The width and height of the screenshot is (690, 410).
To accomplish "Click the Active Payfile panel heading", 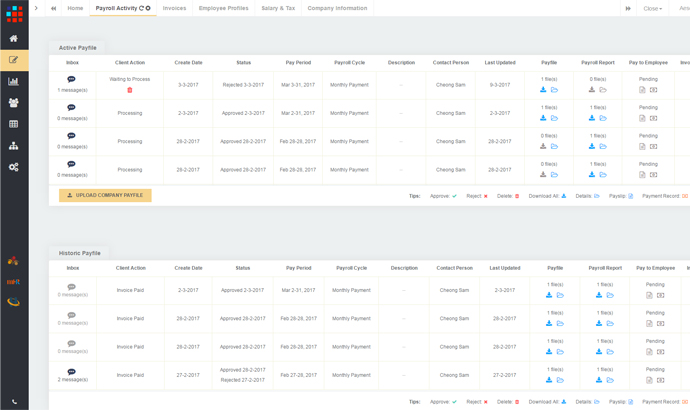I will click(x=77, y=48).
